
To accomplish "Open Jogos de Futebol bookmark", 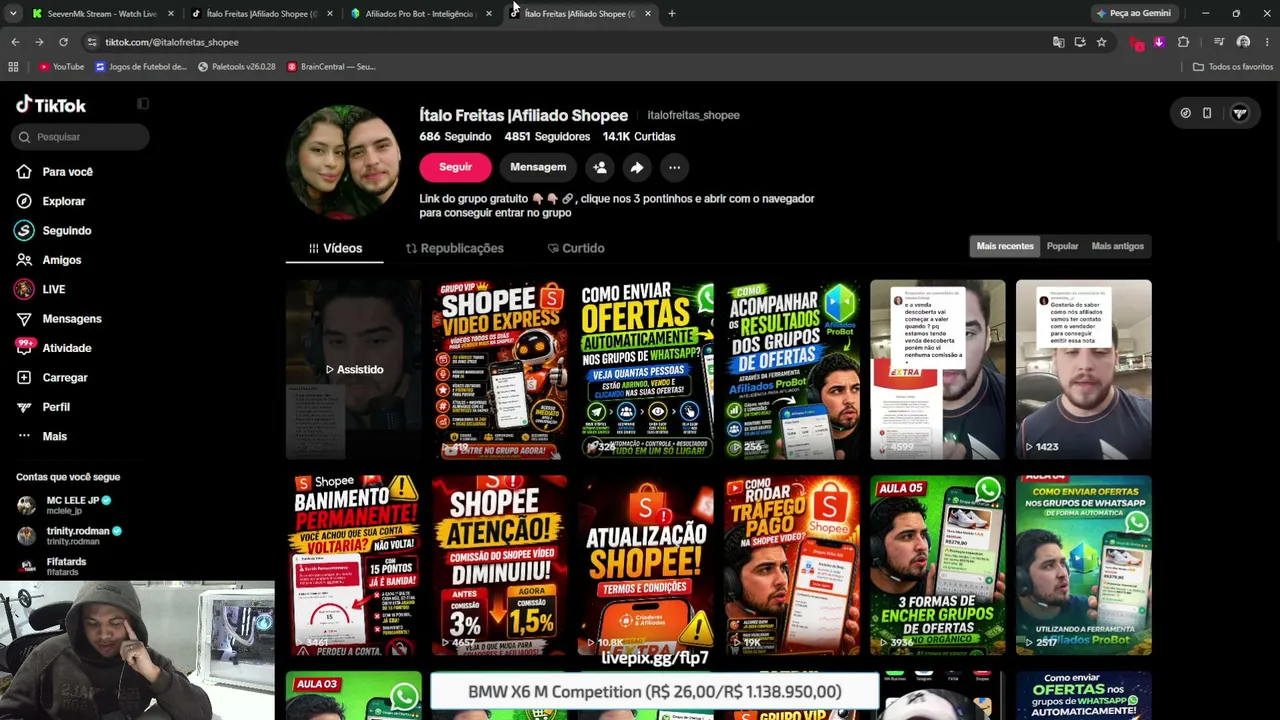I will [x=141, y=67].
